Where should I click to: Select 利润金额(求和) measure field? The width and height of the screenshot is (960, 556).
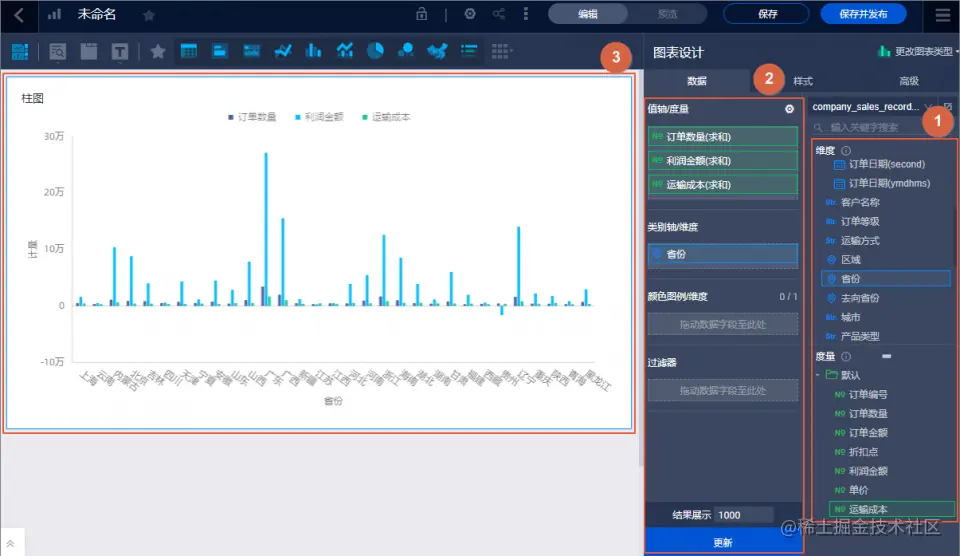tap(723, 160)
